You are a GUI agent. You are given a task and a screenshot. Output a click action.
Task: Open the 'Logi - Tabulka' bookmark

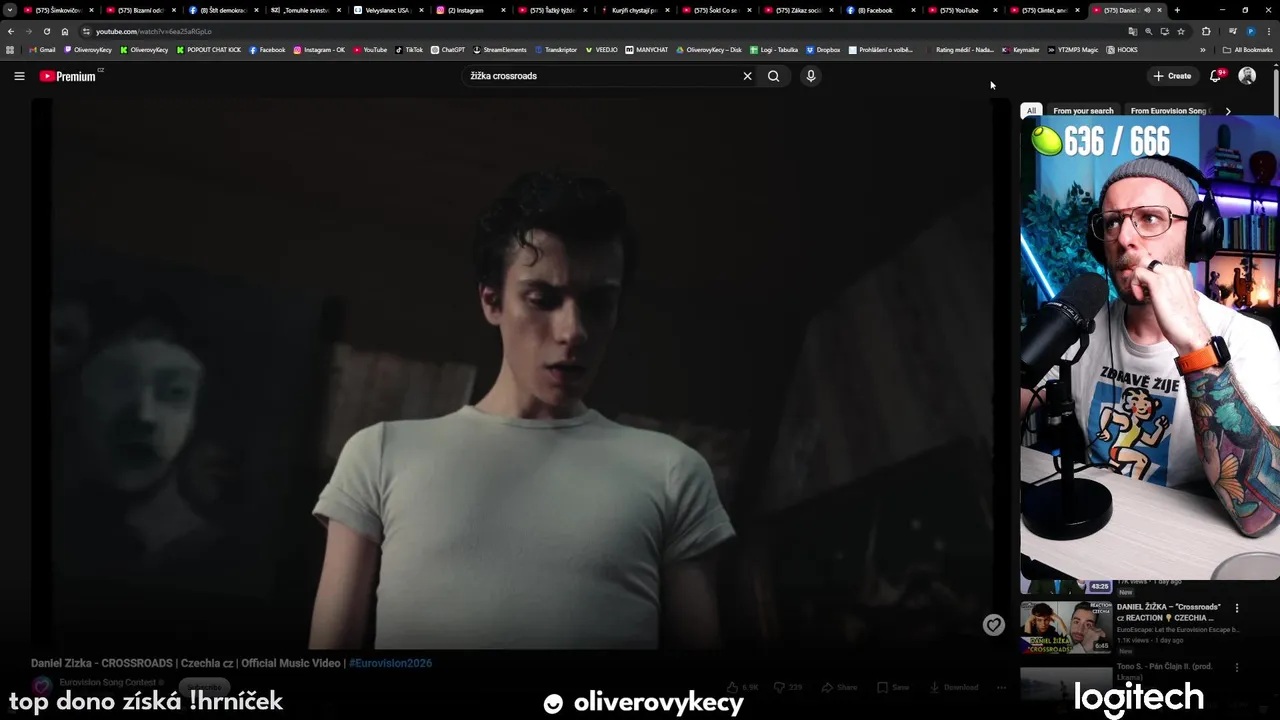[x=774, y=50]
